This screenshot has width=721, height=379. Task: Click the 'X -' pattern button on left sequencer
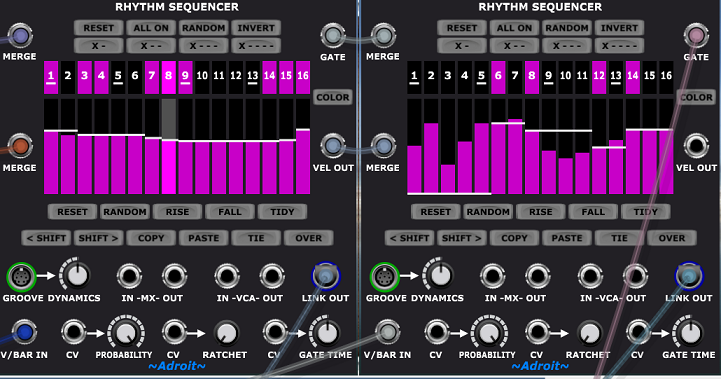[98, 46]
